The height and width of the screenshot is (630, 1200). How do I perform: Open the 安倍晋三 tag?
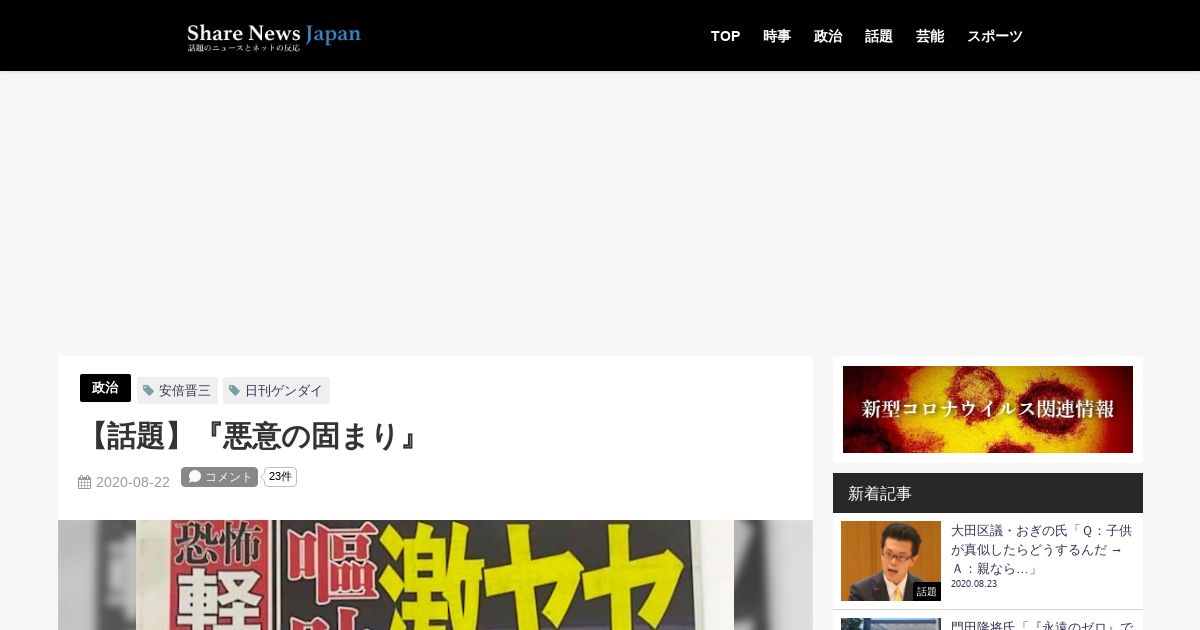coord(177,390)
